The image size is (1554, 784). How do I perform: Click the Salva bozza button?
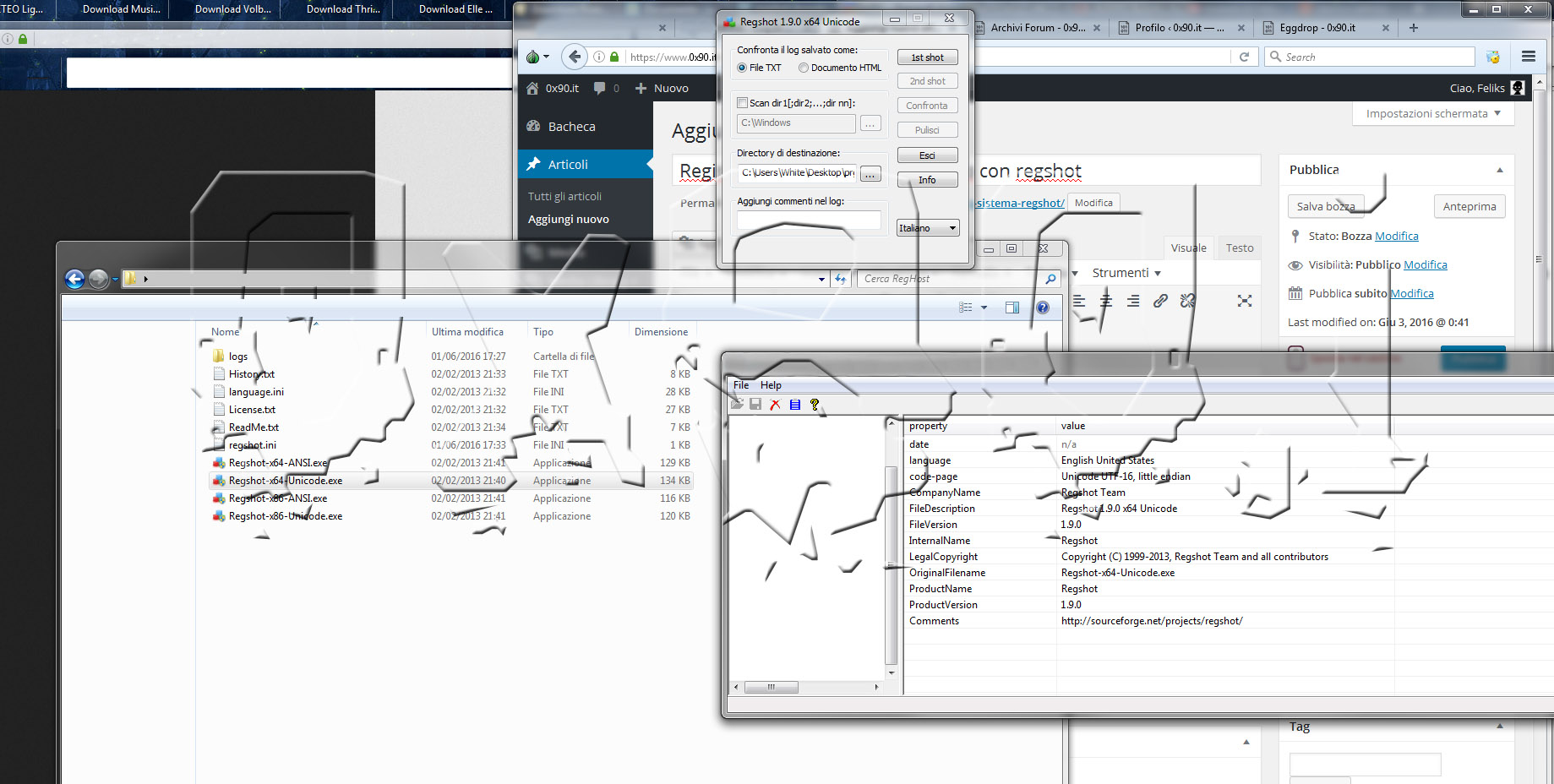coord(1326,206)
